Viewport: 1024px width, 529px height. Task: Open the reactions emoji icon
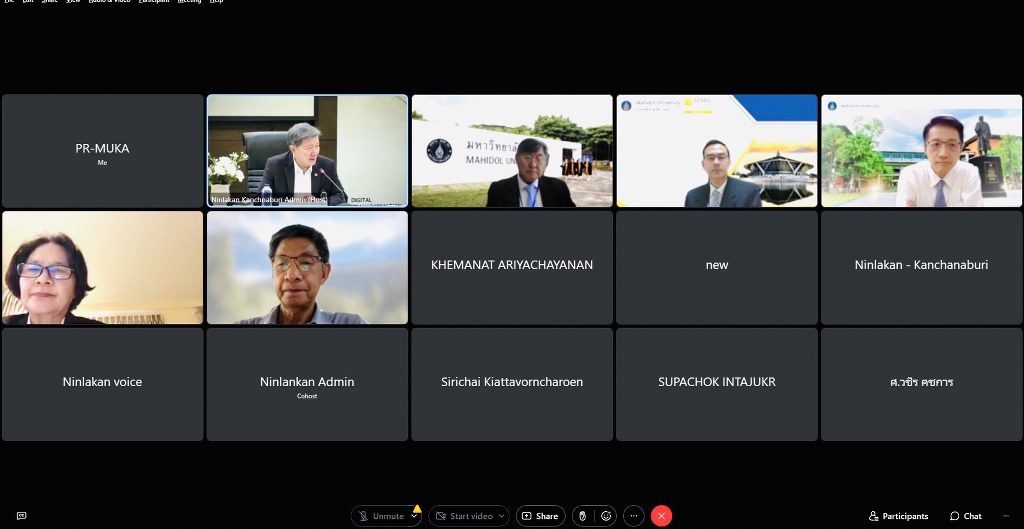606,516
